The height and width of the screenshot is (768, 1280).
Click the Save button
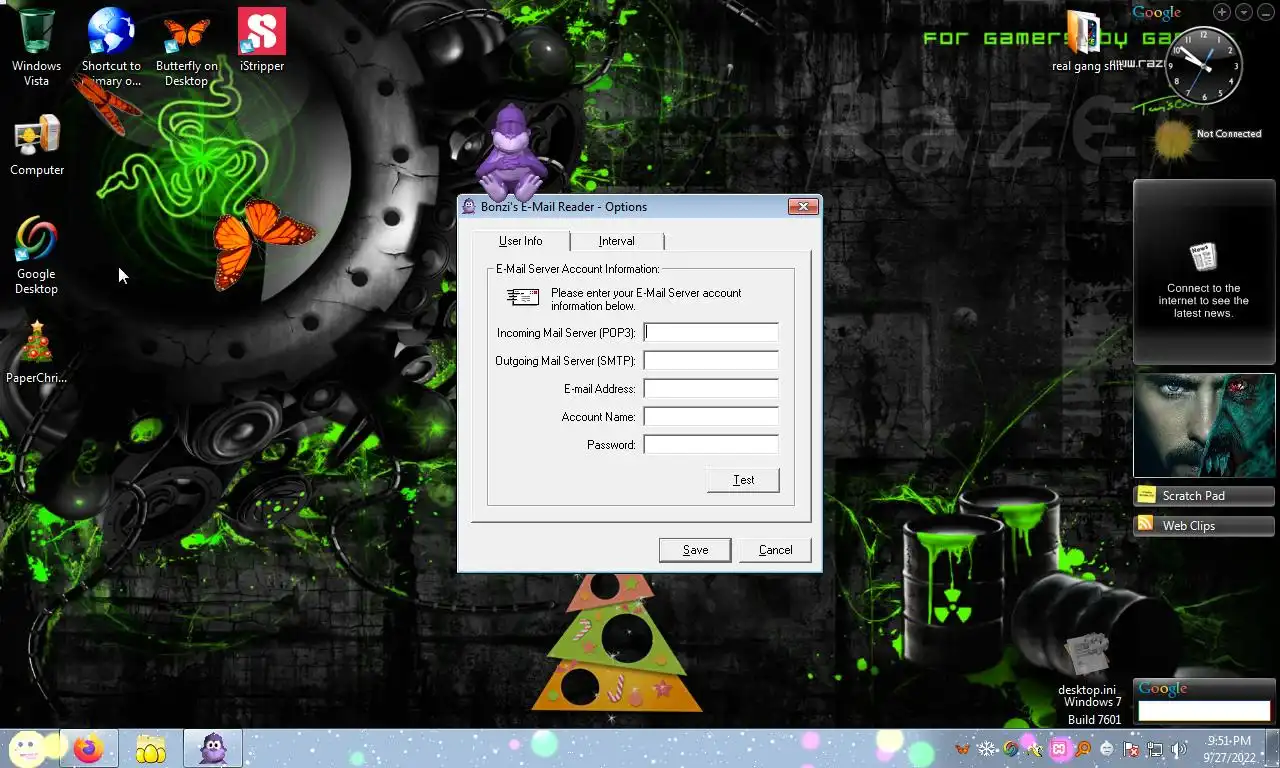coord(695,550)
